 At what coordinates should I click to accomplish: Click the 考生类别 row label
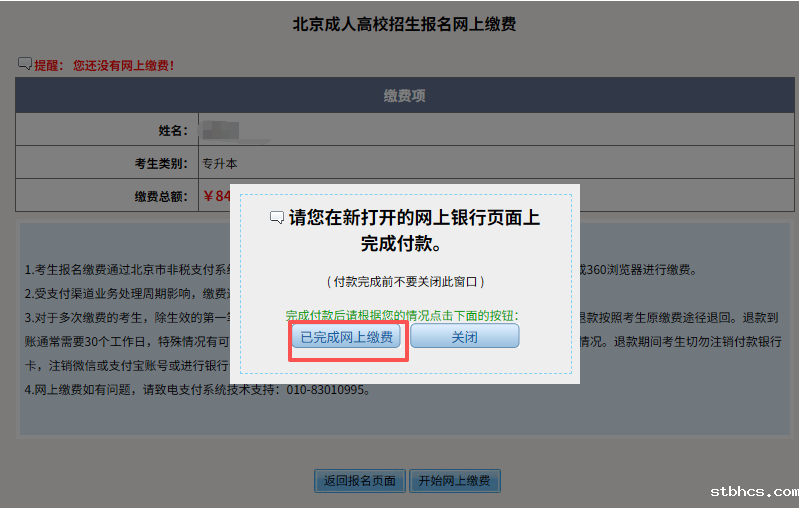160,163
